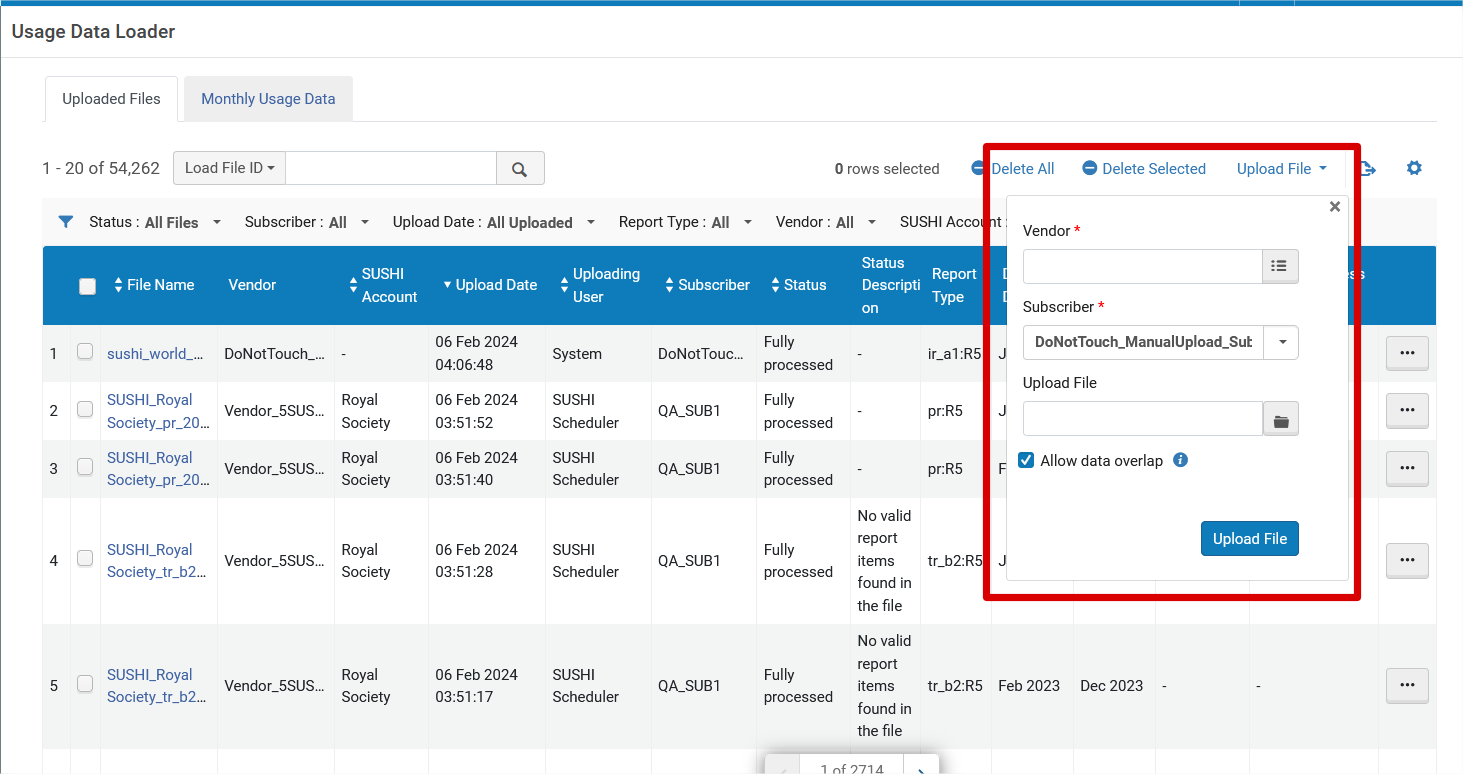The height and width of the screenshot is (774, 1463).
Task: Sort table by SUSHI Account column
Action: pos(382,285)
